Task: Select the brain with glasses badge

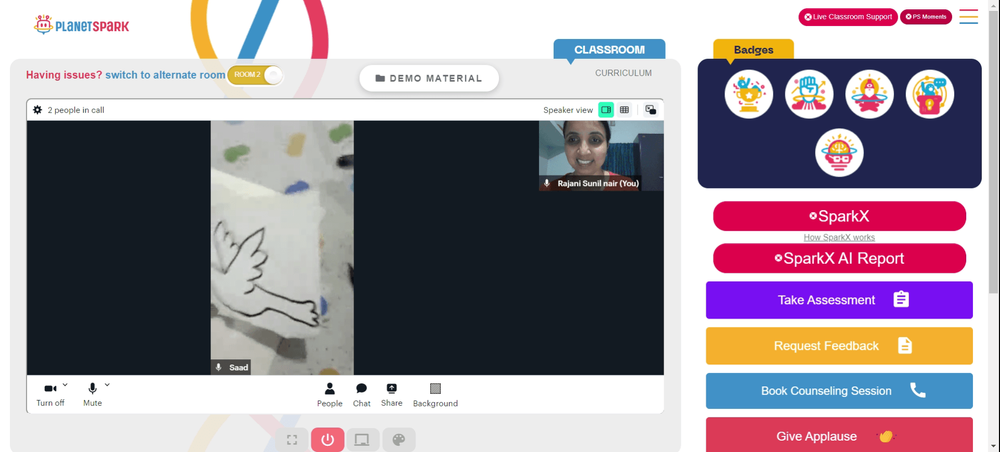Action: click(839, 153)
